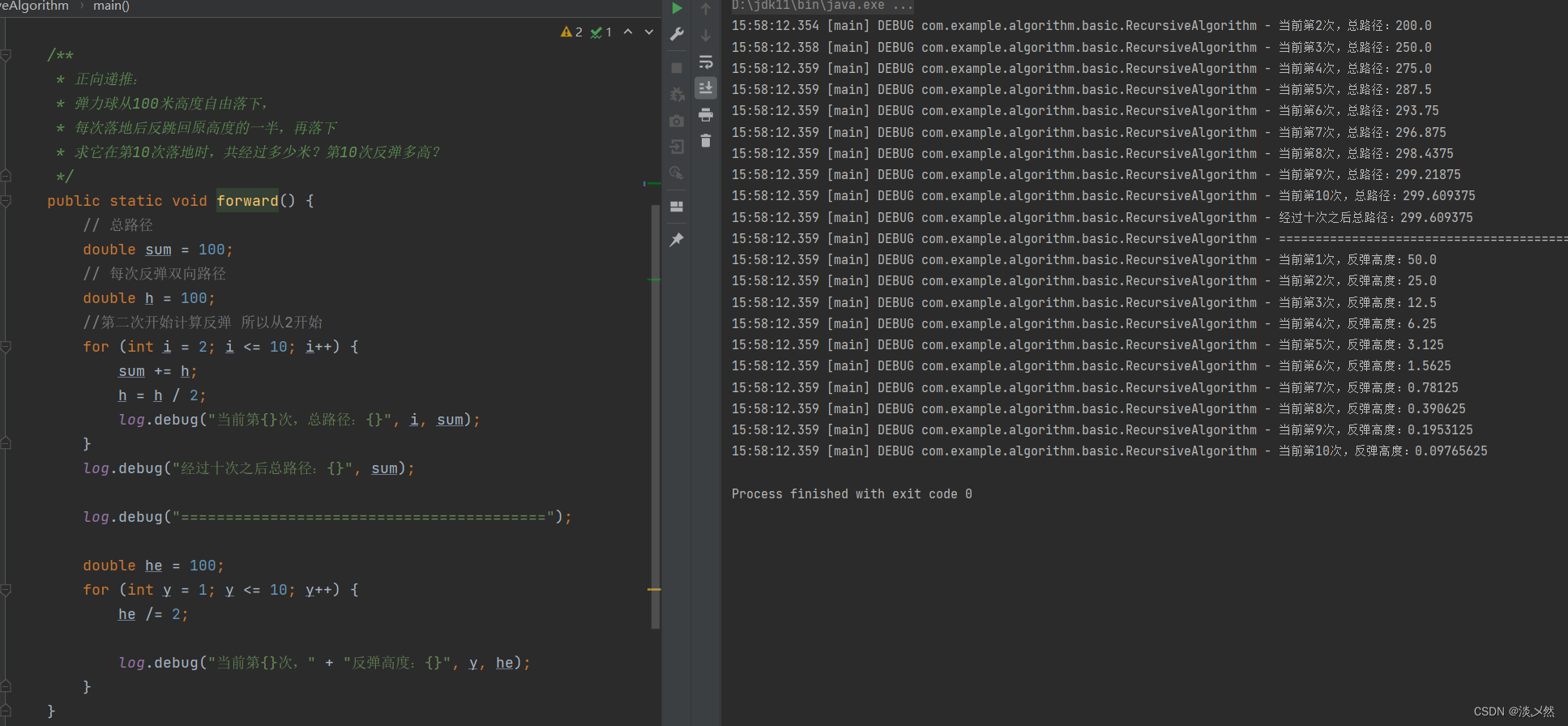Clear console with trash icon
This screenshot has height=726, width=1568.
706,141
